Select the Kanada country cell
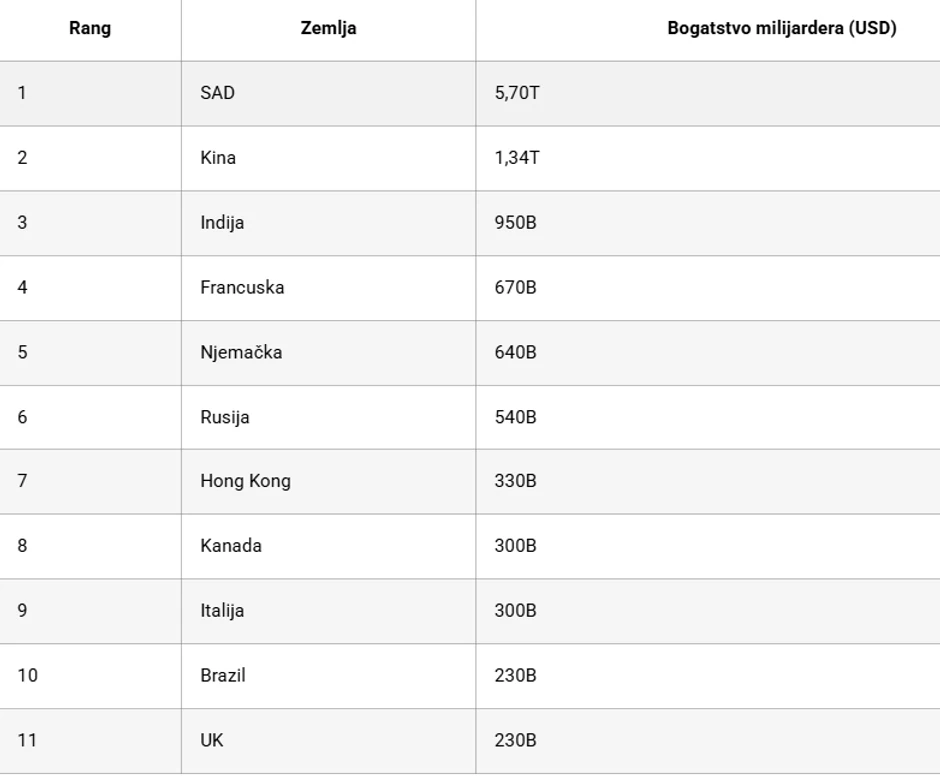940x782 pixels. [231, 546]
